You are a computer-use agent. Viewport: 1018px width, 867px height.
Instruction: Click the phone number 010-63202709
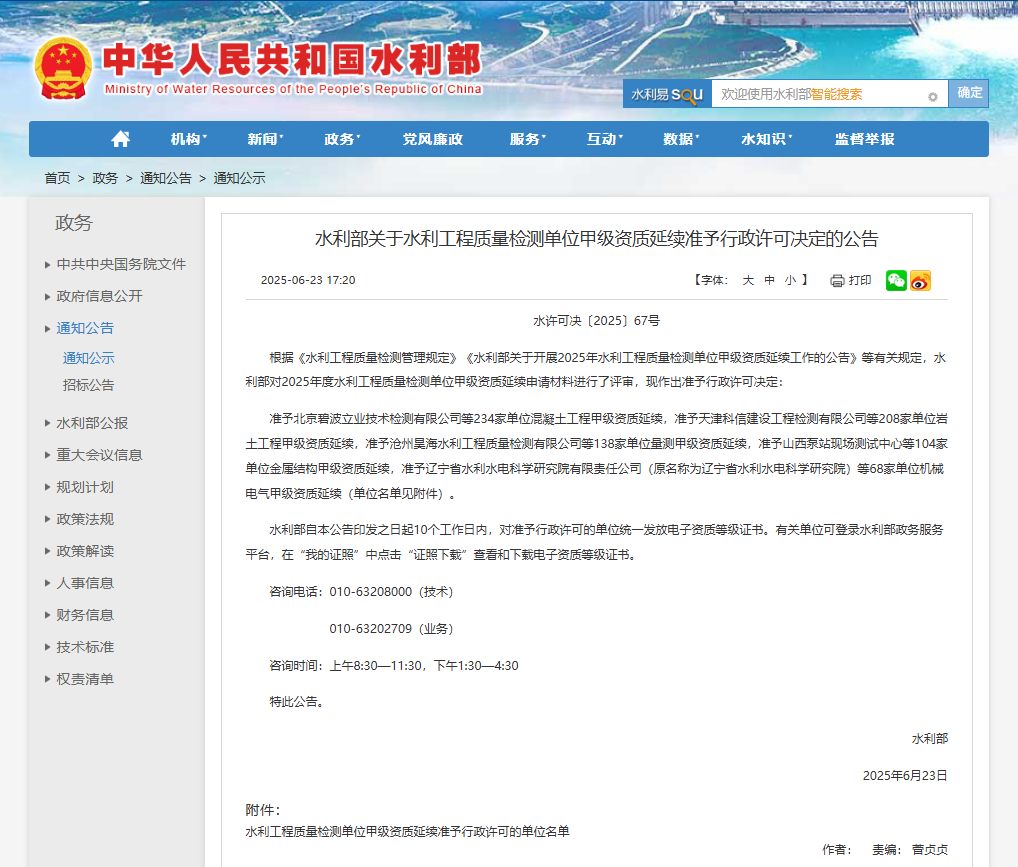click(371, 629)
